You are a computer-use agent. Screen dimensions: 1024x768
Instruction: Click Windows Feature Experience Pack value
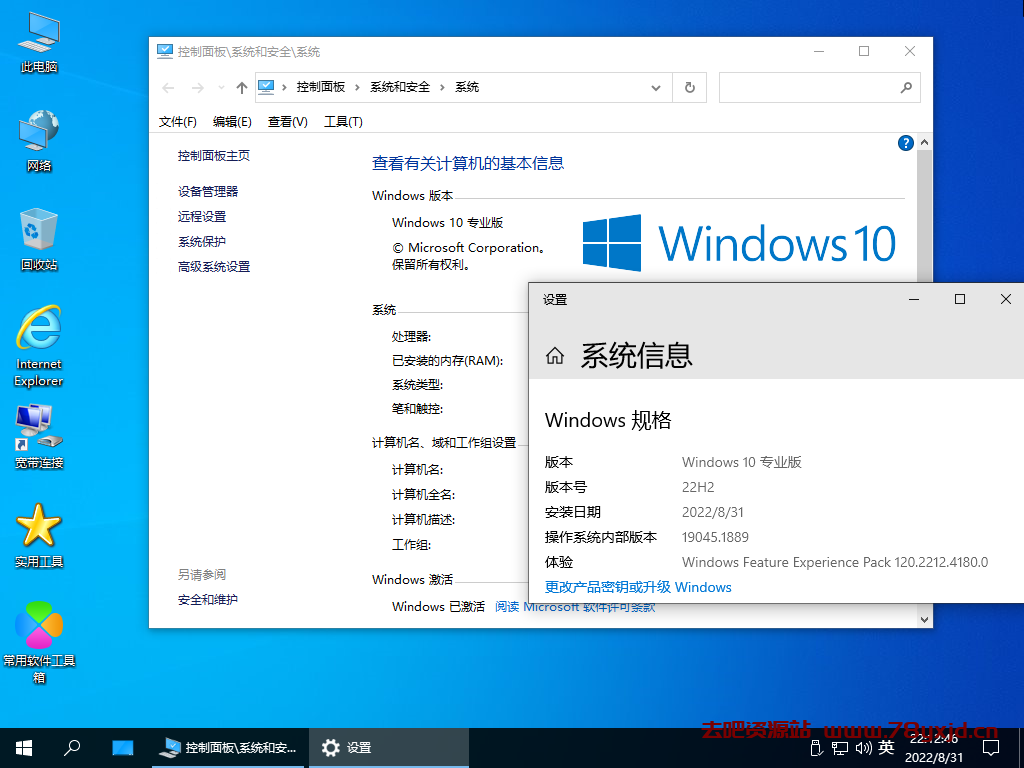835,562
